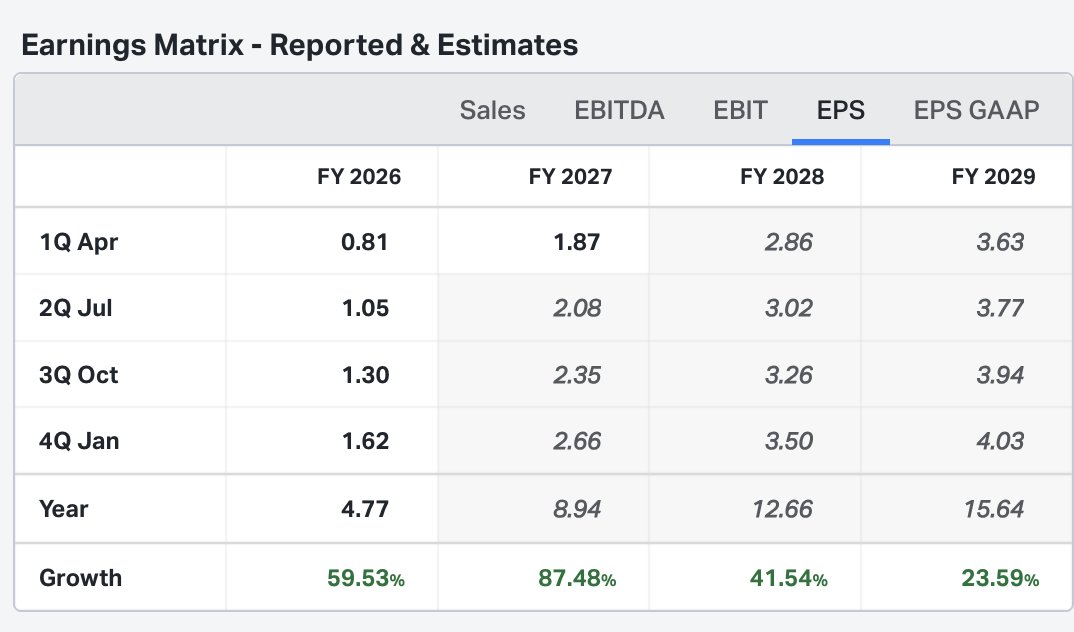
Task: Click the 3.77 estimate value
Action: click(x=1000, y=308)
